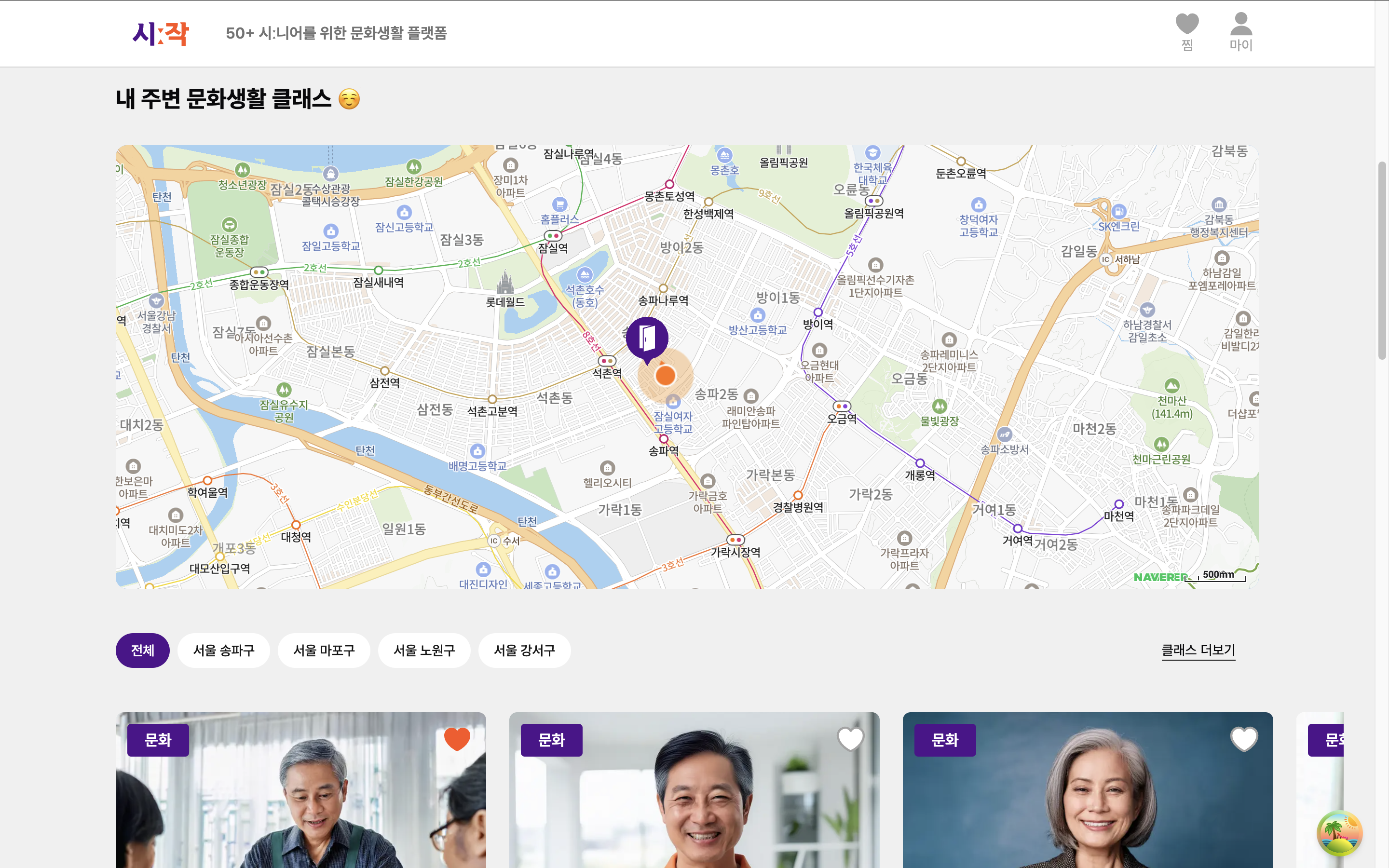The height and width of the screenshot is (868, 1389).
Task: Favorite the second class card heart
Action: 850,739
